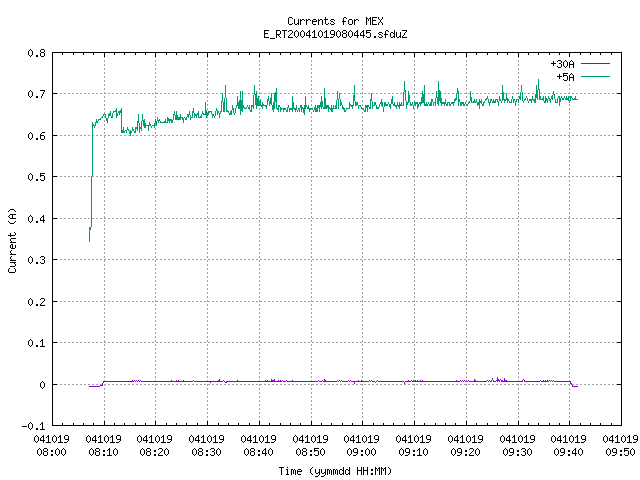640x480 pixels.
Task: Click the 0.3 y-axis tick label
Action: coord(36,260)
